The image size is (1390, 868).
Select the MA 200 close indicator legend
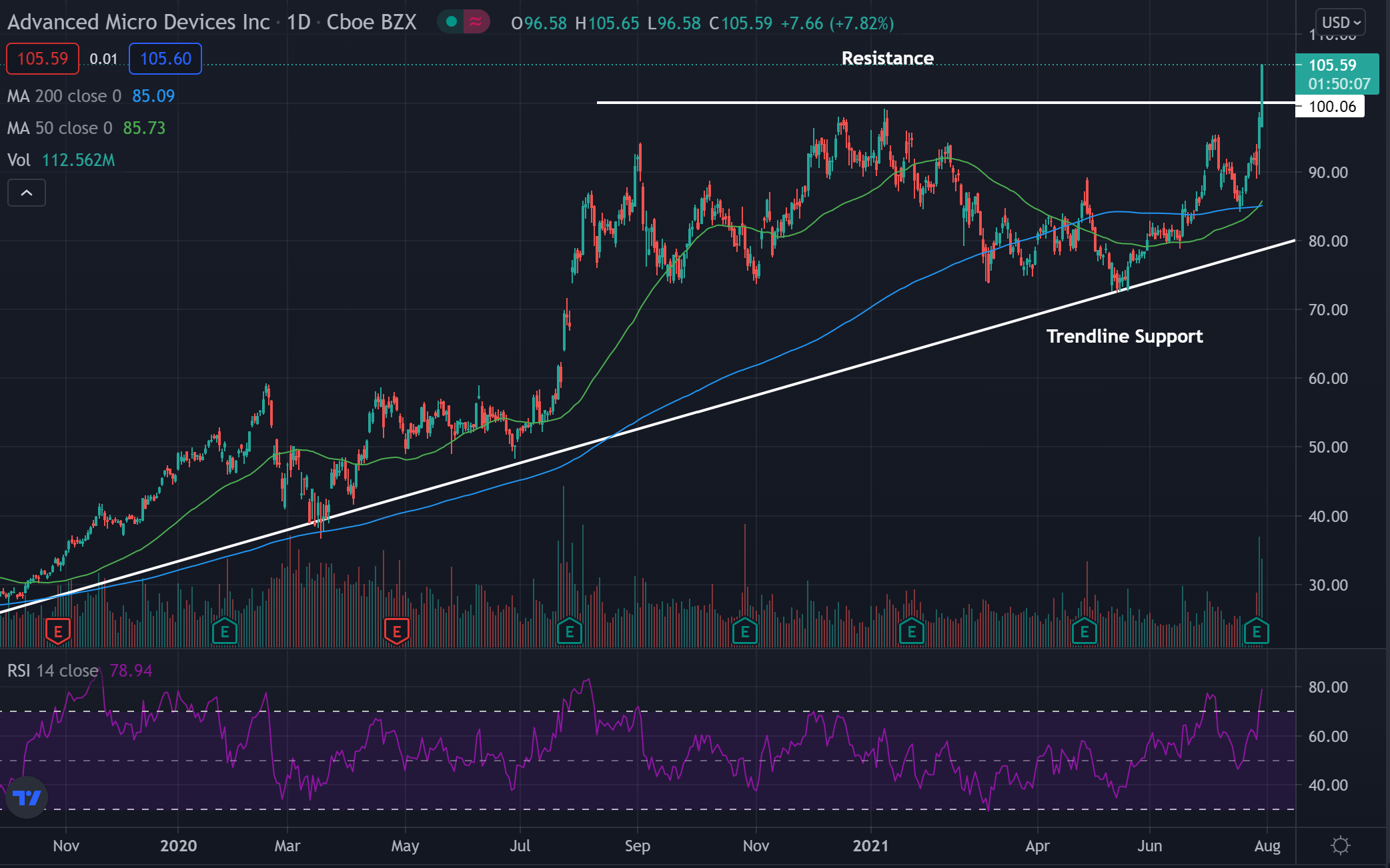click(91, 96)
